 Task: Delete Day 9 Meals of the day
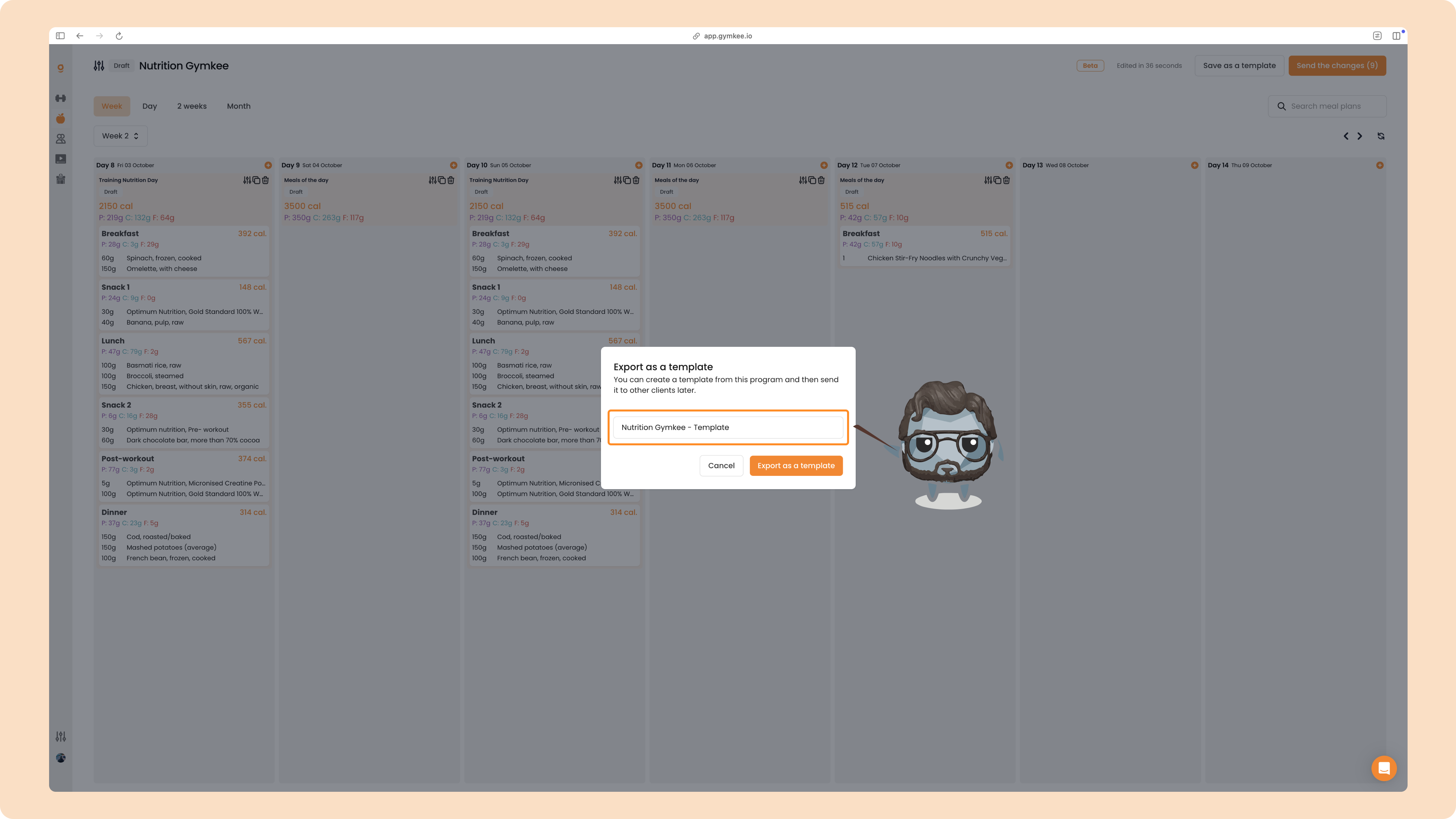coord(451,181)
